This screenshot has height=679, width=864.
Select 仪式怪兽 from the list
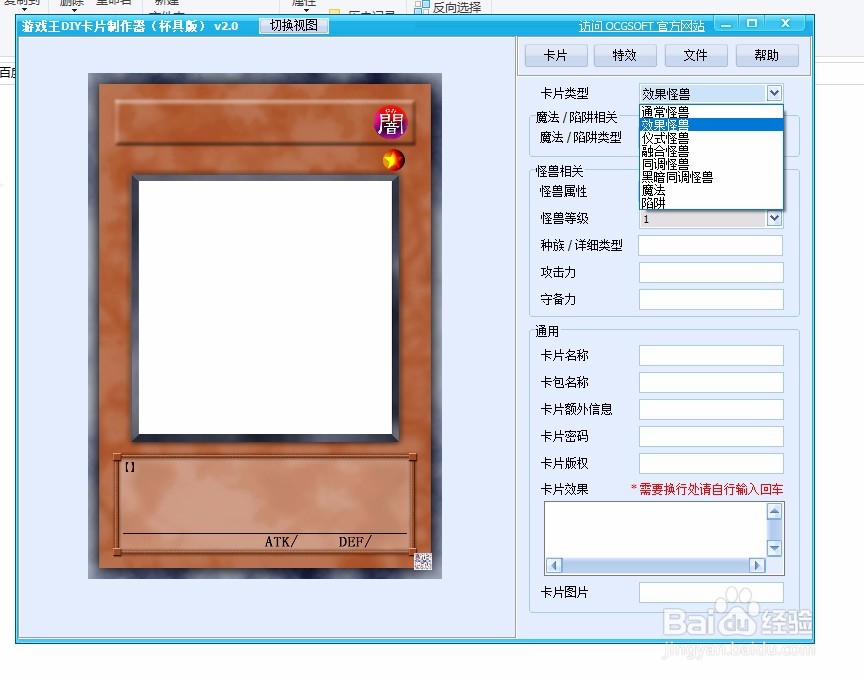tap(711, 138)
